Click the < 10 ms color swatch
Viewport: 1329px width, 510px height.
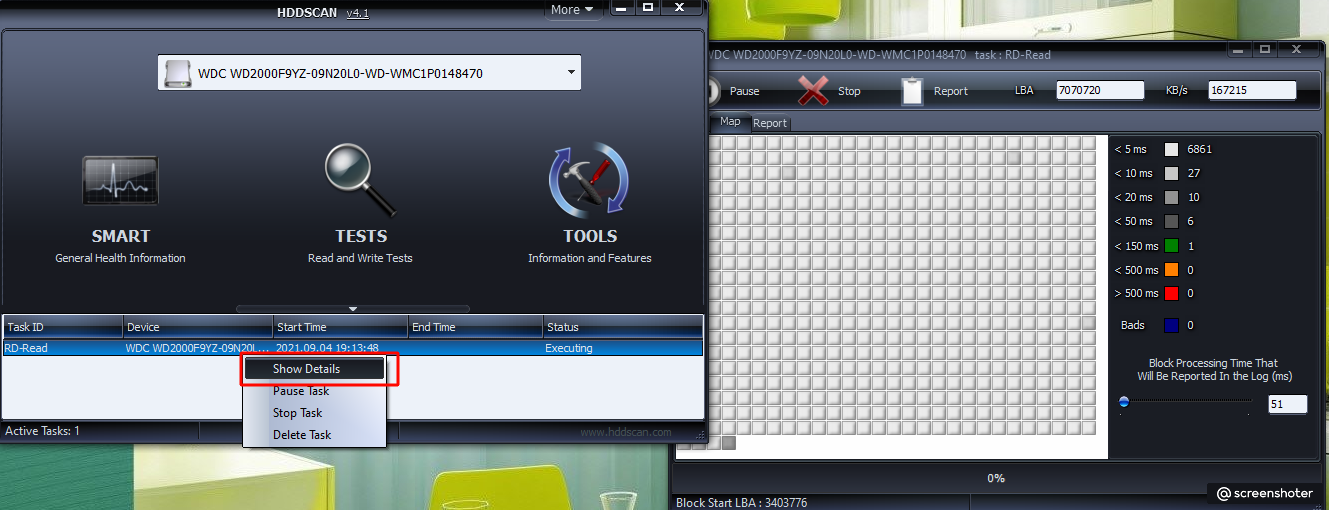pos(1171,173)
